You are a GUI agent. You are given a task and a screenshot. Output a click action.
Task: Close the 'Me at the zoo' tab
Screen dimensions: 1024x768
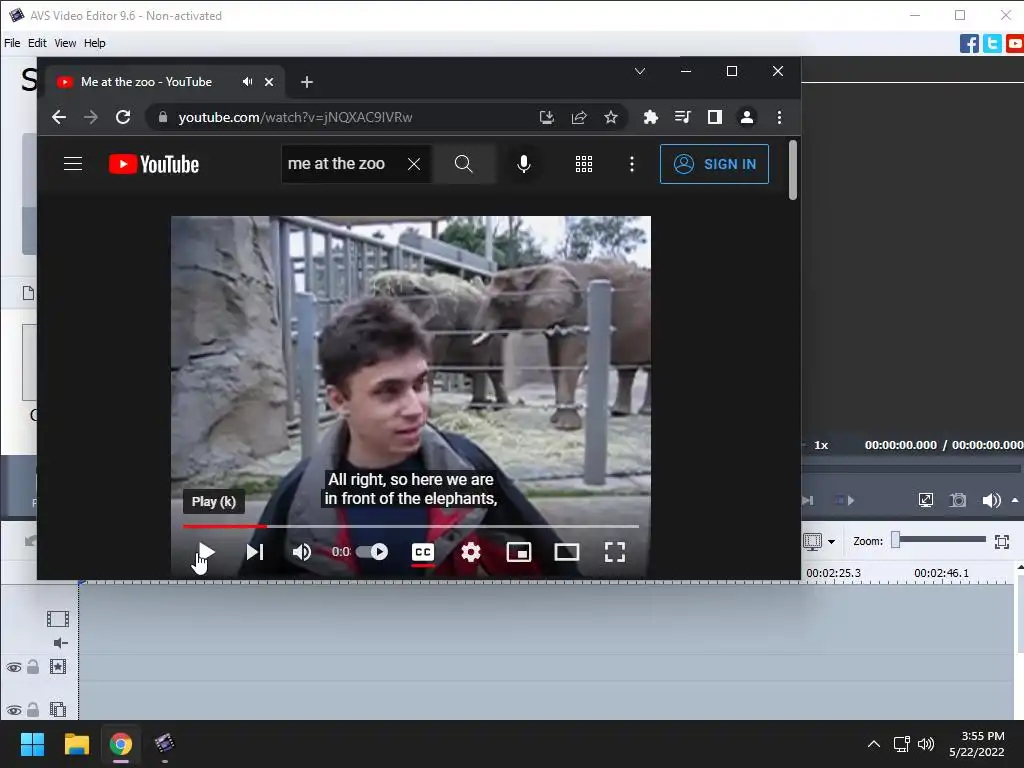click(269, 82)
